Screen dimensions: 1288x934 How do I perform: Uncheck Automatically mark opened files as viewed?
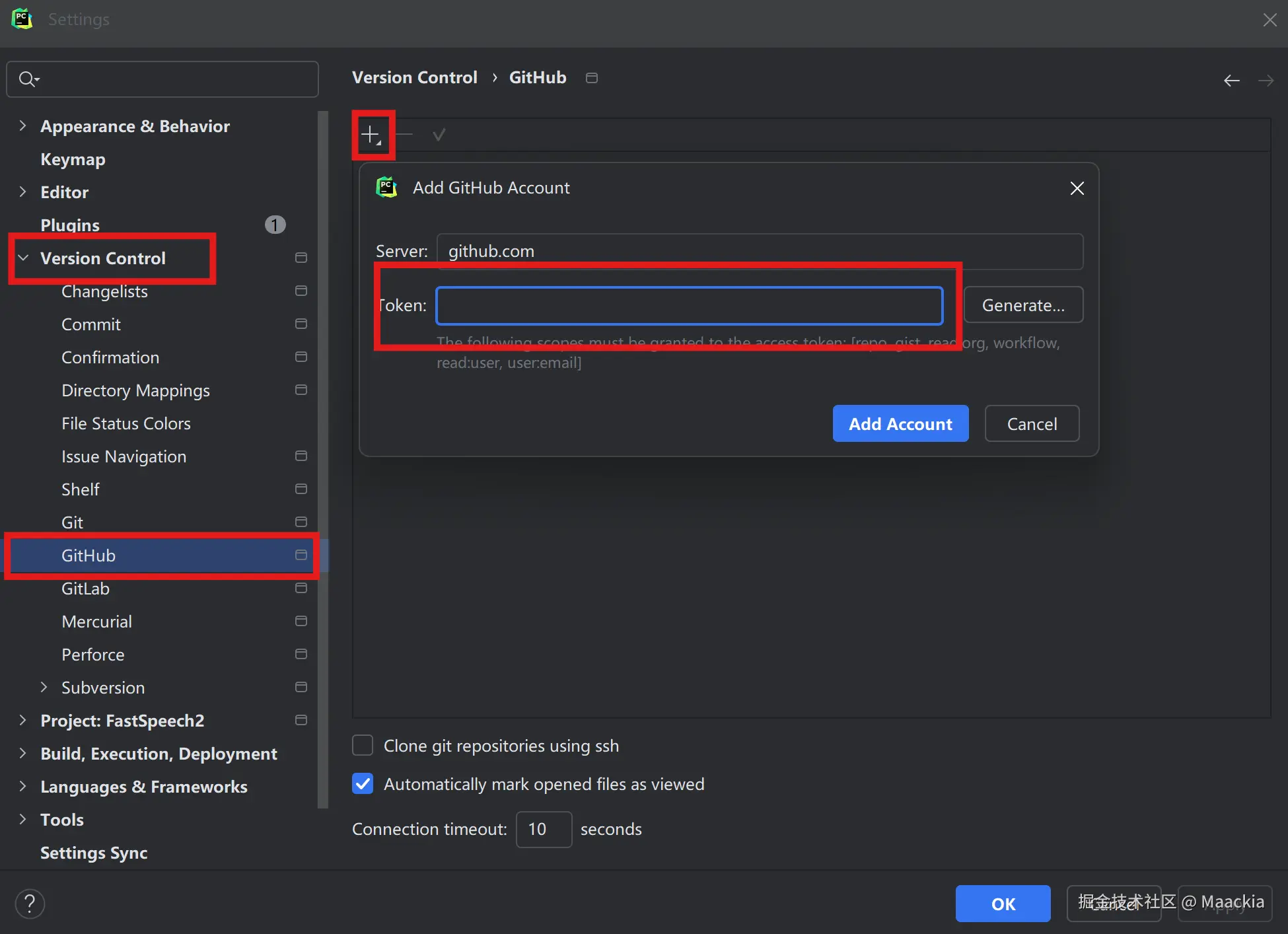click(363, 783)
